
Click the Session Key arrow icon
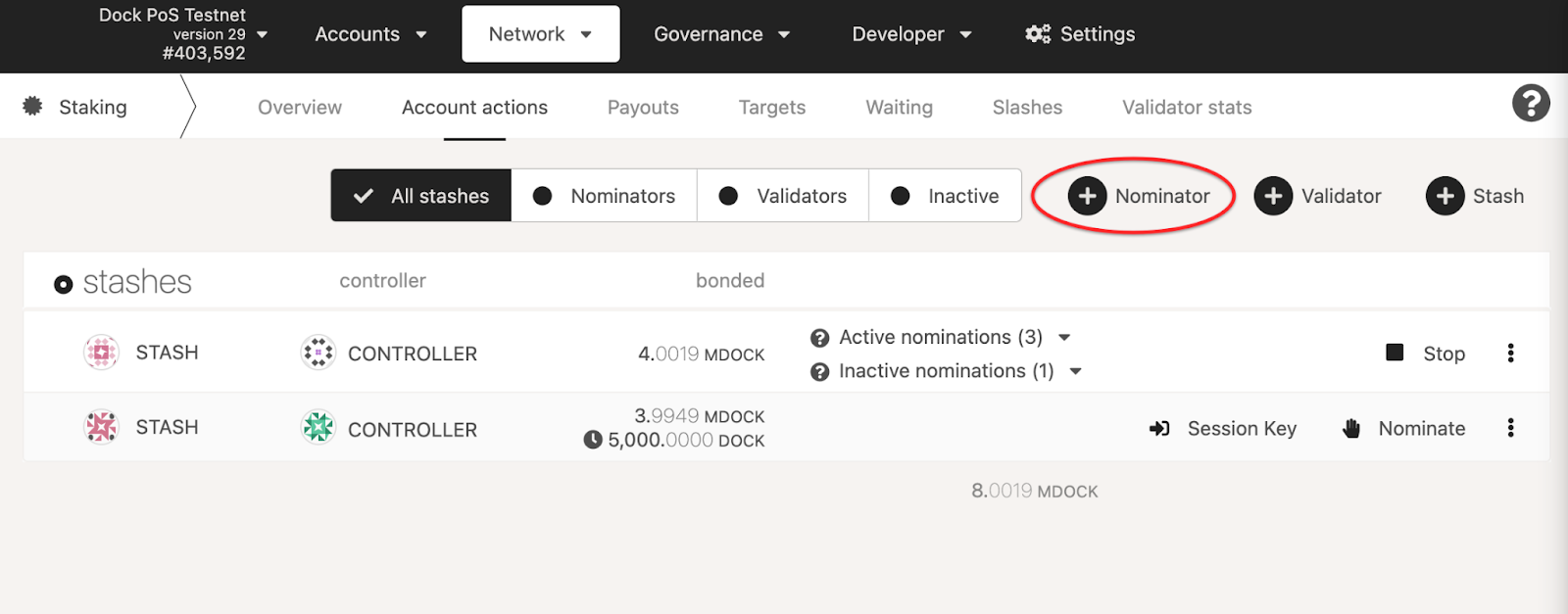[1159, 428]
